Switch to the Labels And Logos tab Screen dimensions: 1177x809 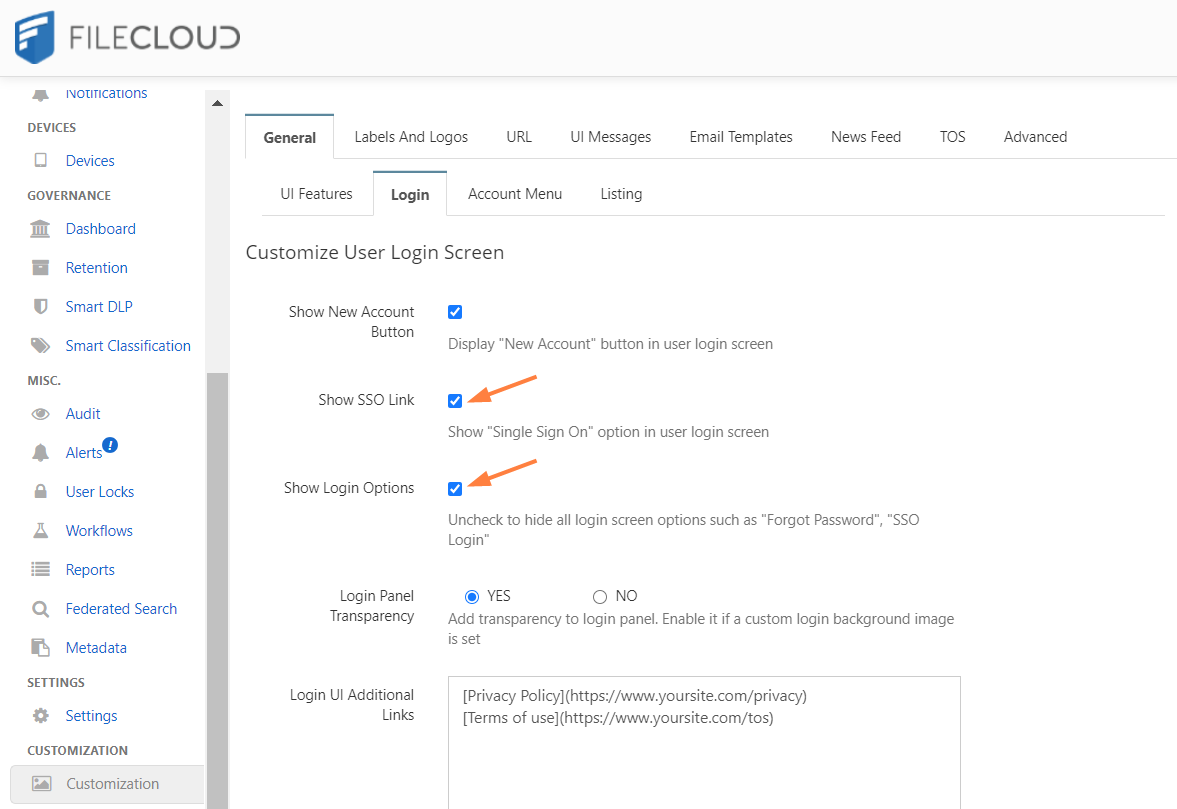[411, 137]
